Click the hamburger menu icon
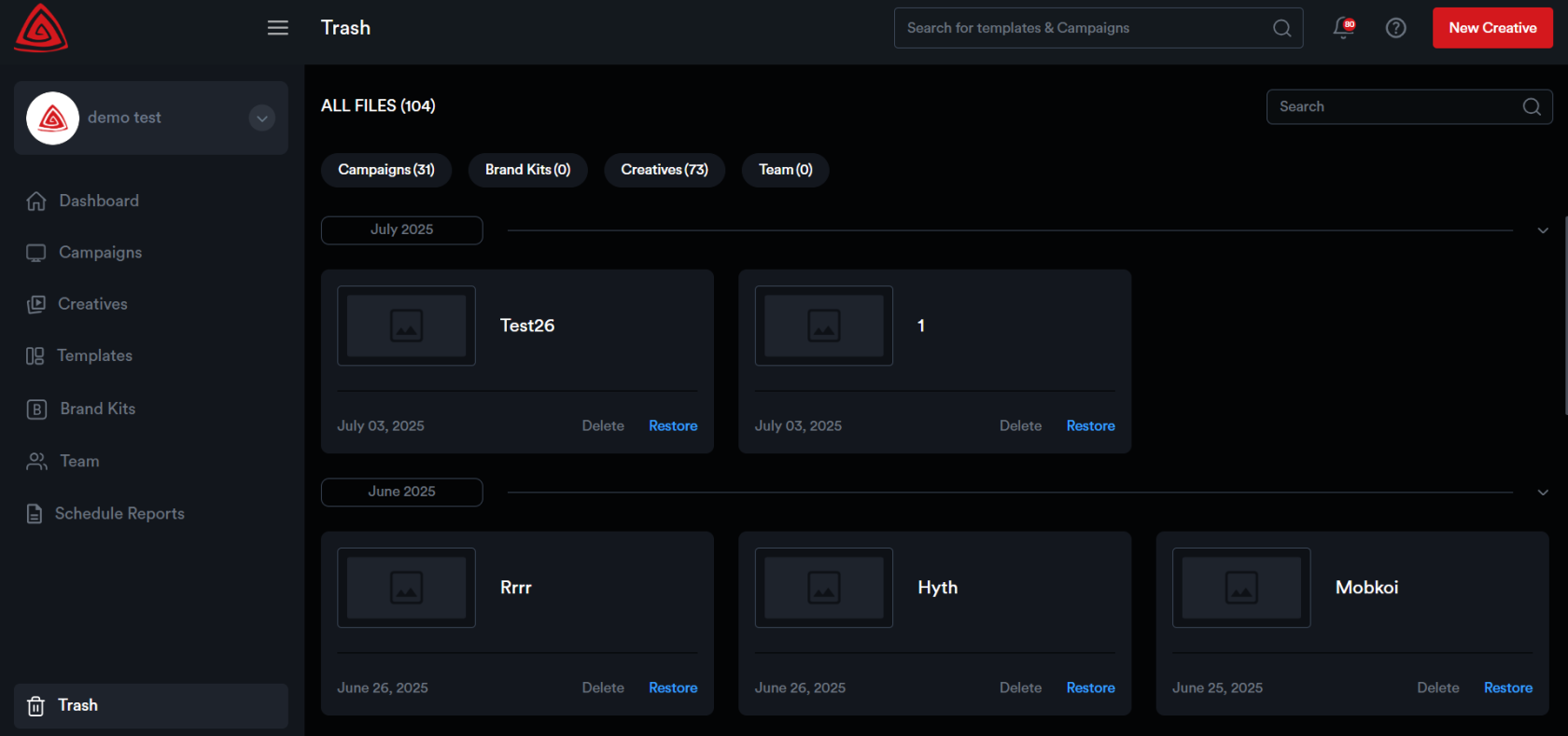 pyautogui.click(x=277, y=28)
